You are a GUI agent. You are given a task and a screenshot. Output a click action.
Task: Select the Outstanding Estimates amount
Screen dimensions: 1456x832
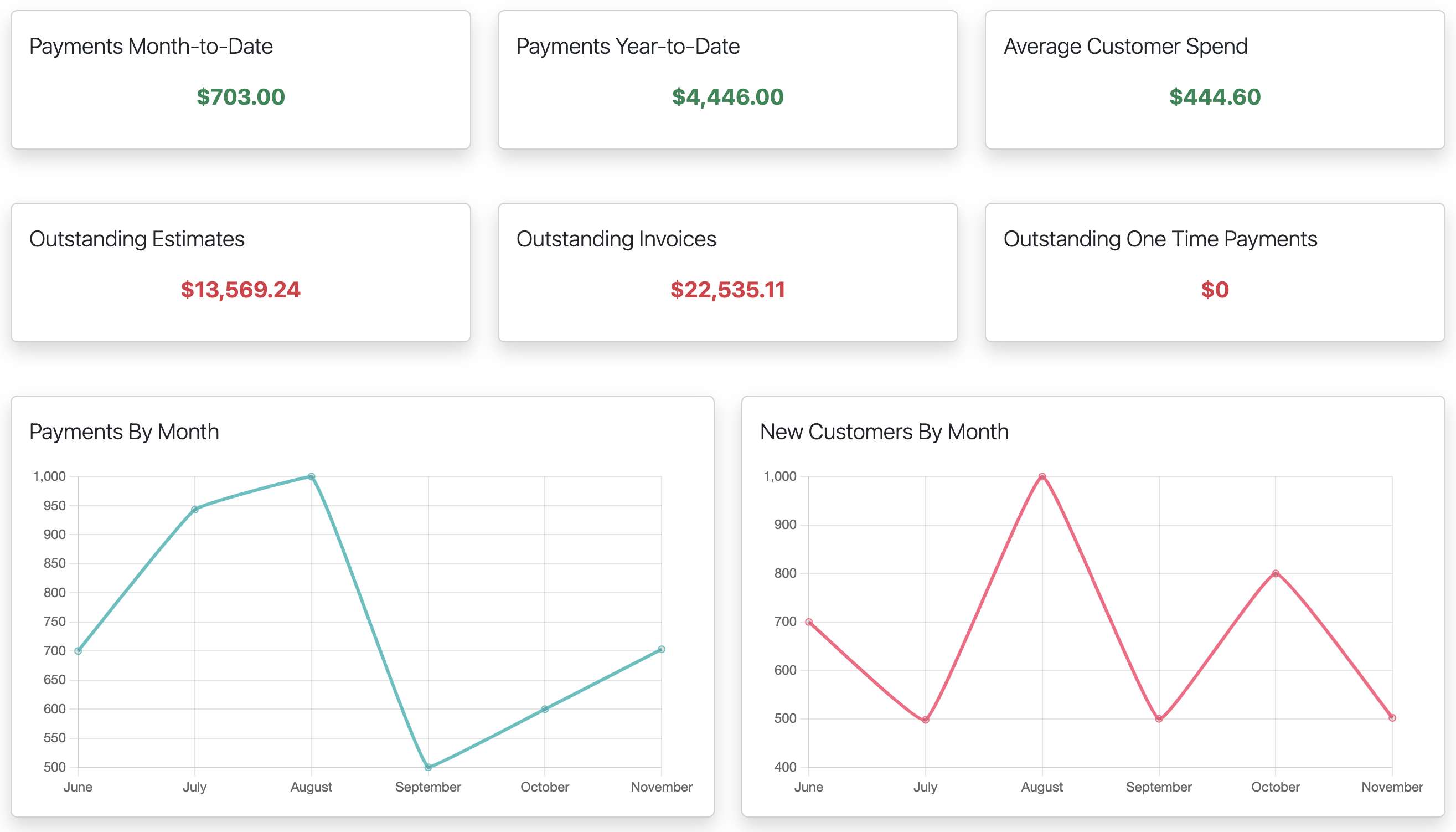coord(241,290)
